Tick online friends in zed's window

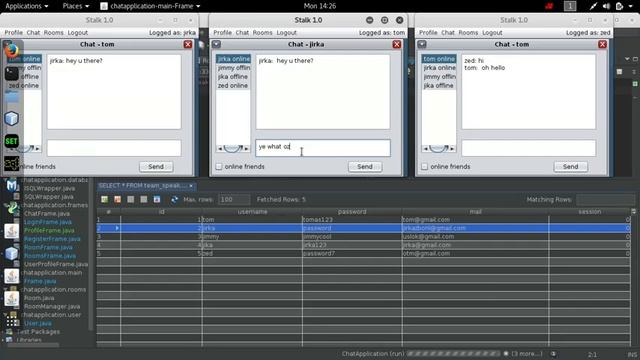[424, 167]
